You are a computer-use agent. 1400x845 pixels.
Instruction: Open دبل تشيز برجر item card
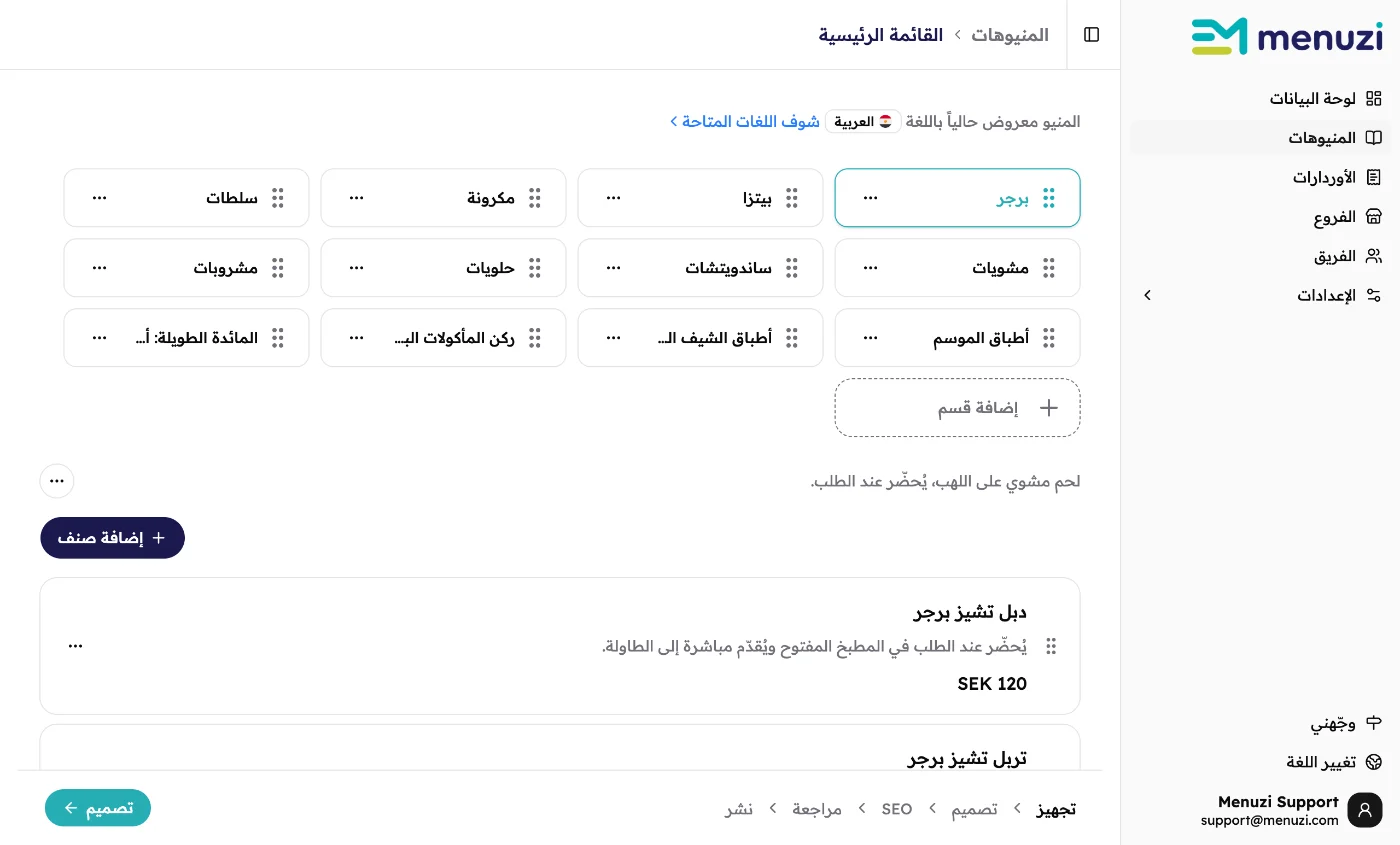point(560,646)
